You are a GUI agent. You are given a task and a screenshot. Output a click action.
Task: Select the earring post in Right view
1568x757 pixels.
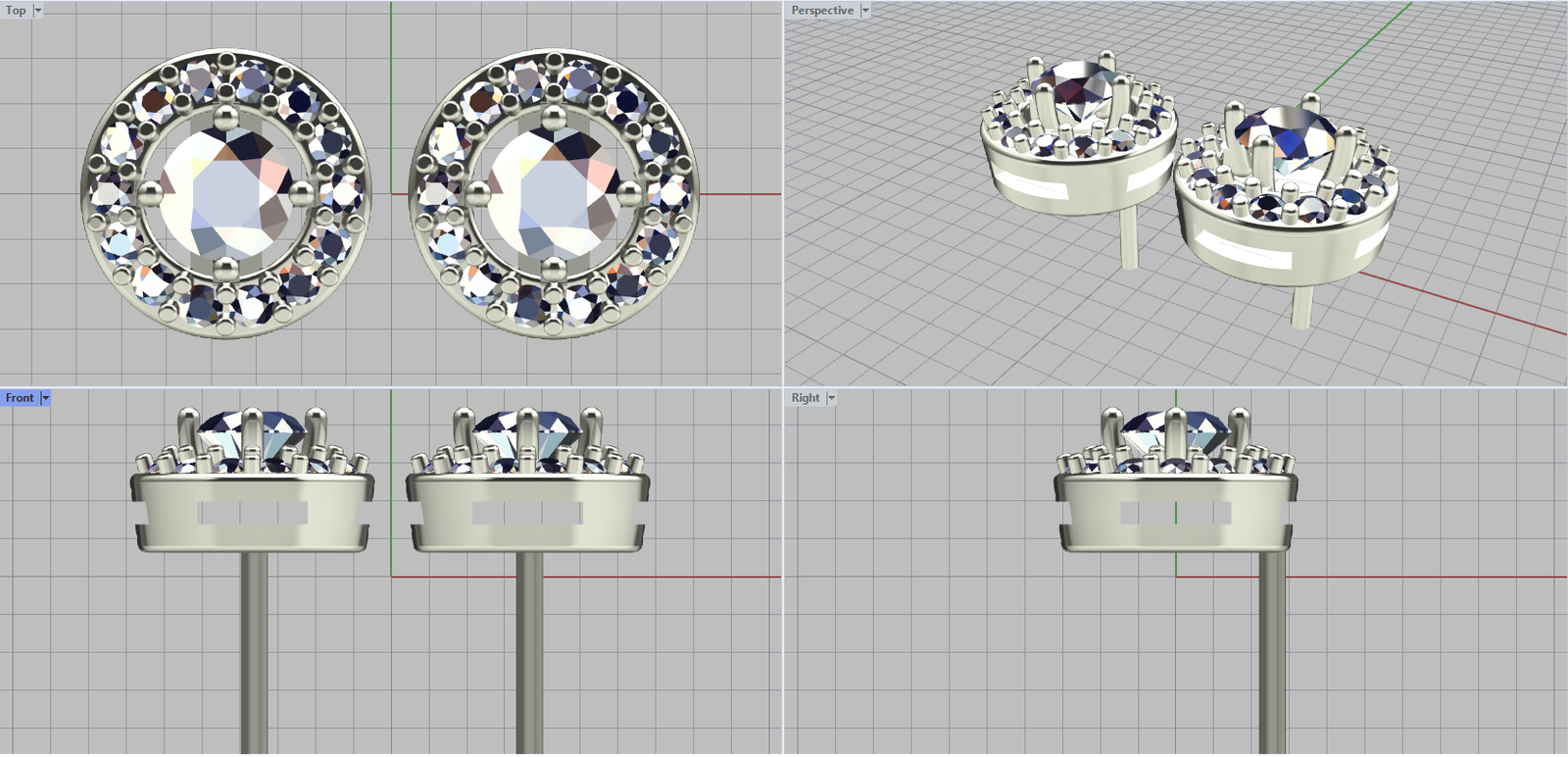tap(1272, 647)
